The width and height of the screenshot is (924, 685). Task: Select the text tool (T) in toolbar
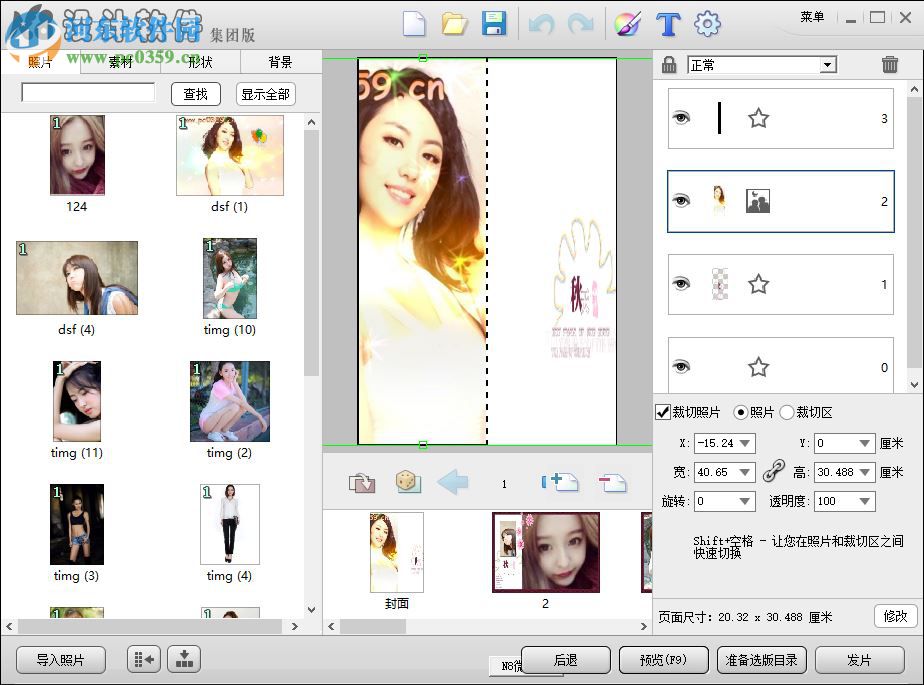click(668, 25)
